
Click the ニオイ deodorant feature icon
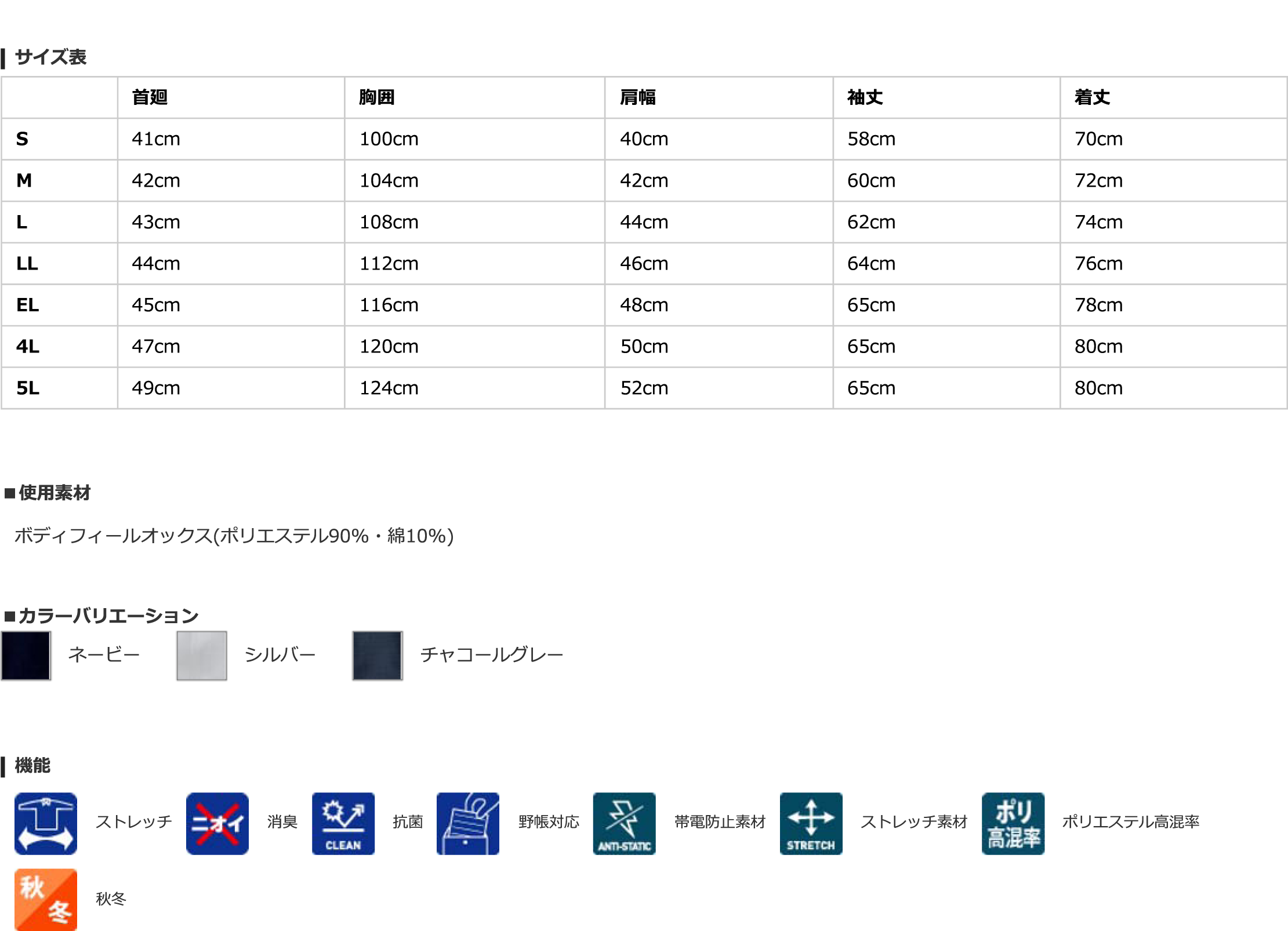[x=217, y=823]
